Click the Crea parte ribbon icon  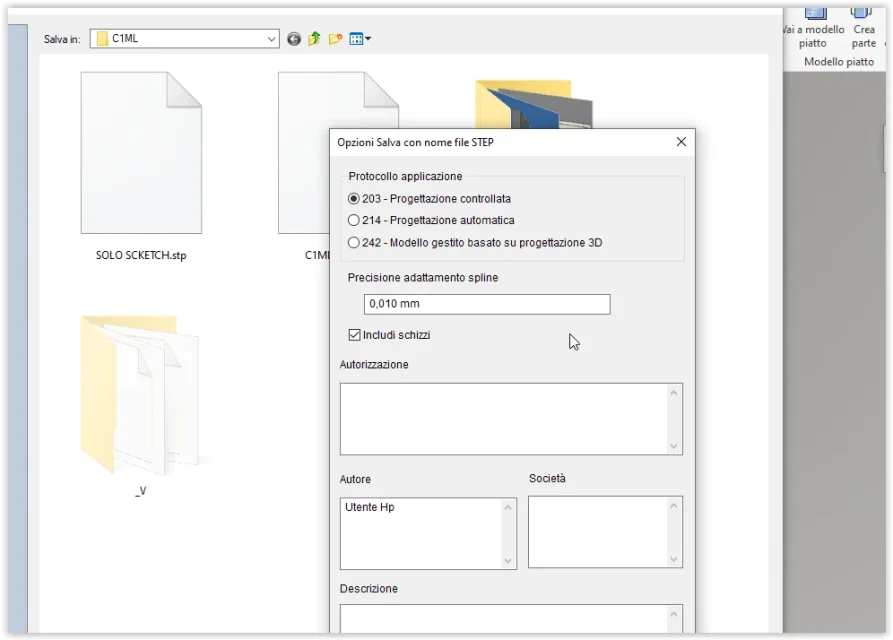point(864,28)
